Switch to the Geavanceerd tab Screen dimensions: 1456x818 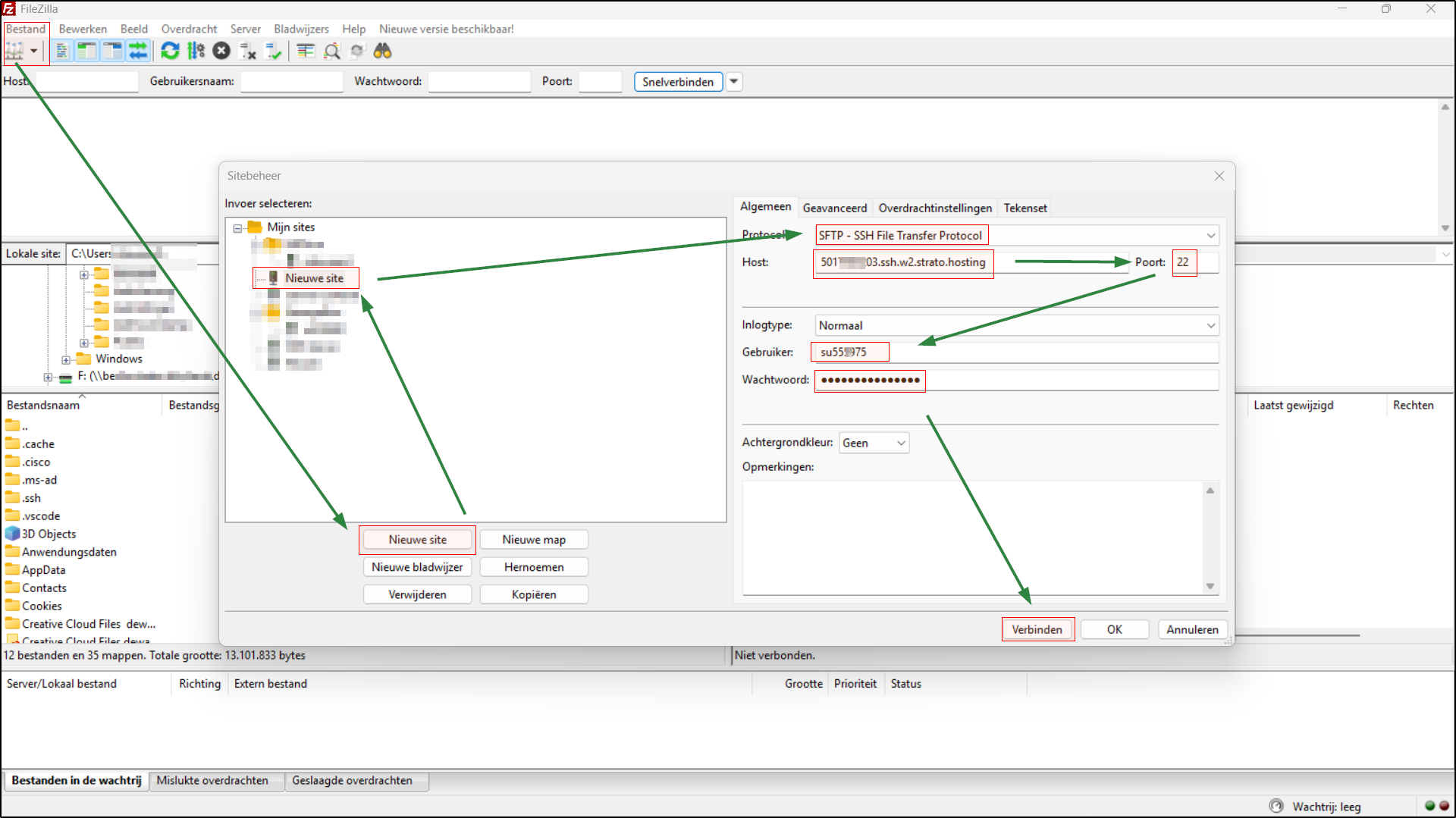[x=835, y=208]
